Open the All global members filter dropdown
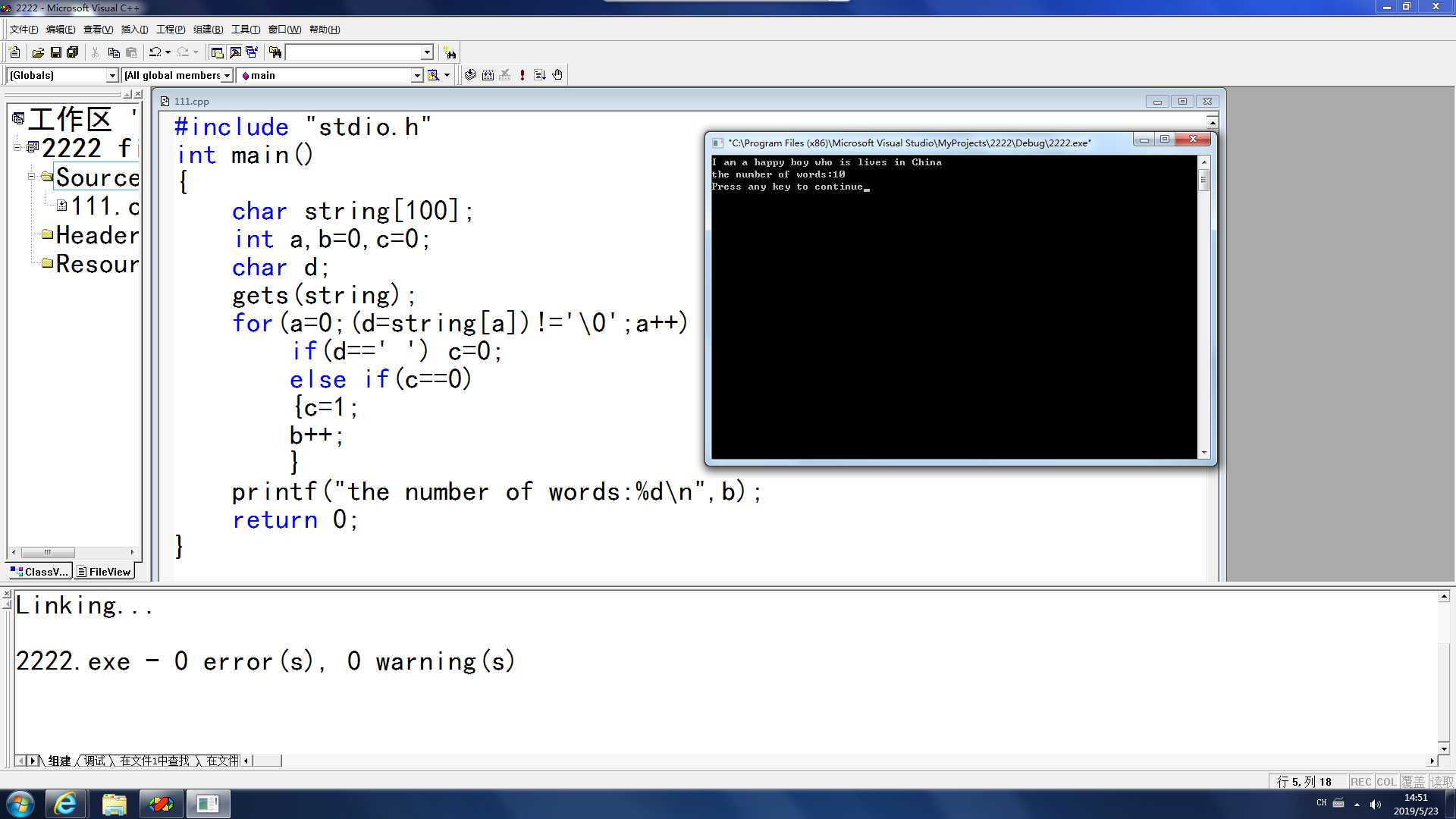 [227, 75]
